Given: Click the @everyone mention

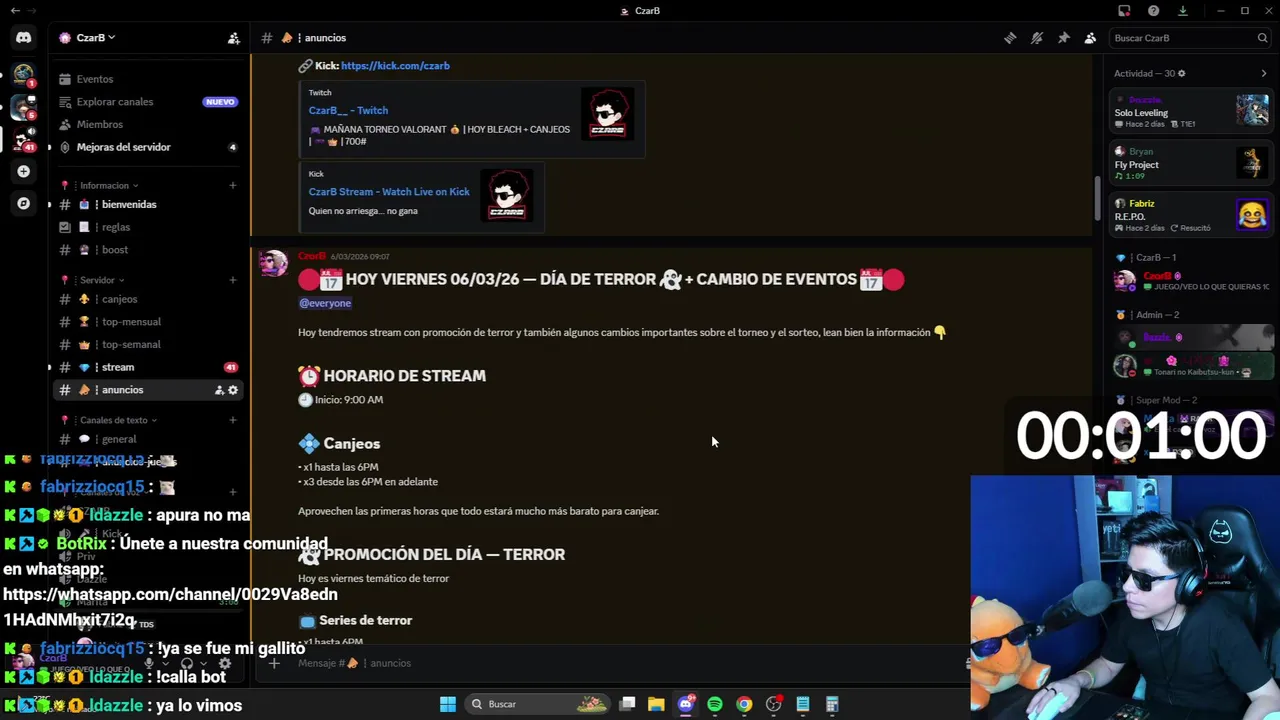Looking at the screenshot, I should 325,303.
